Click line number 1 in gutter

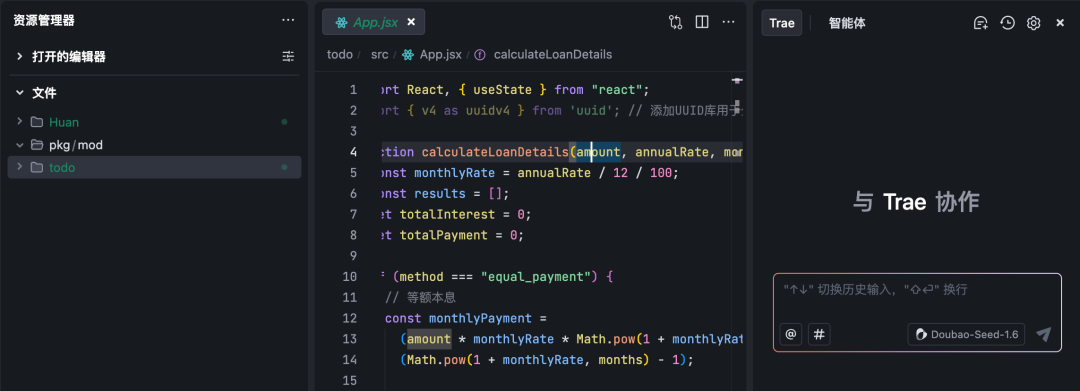pos(353,89)
